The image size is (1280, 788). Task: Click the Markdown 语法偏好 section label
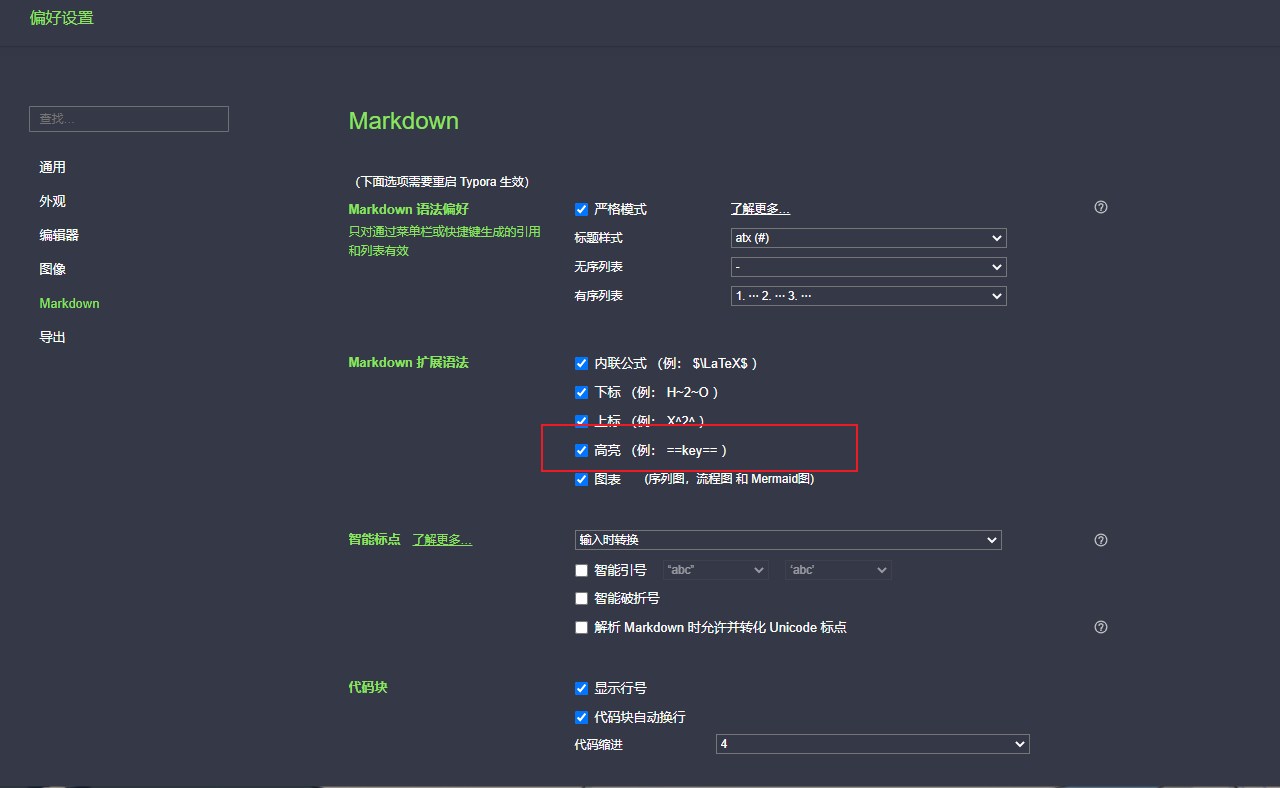(x=408, y=209)
